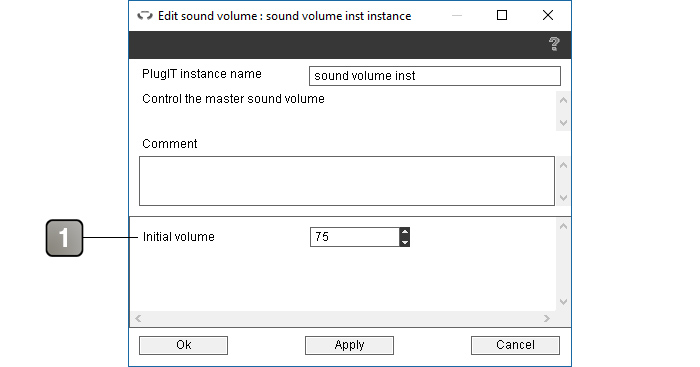Close the Edit sound volume dialog

(x=548, y=16)
